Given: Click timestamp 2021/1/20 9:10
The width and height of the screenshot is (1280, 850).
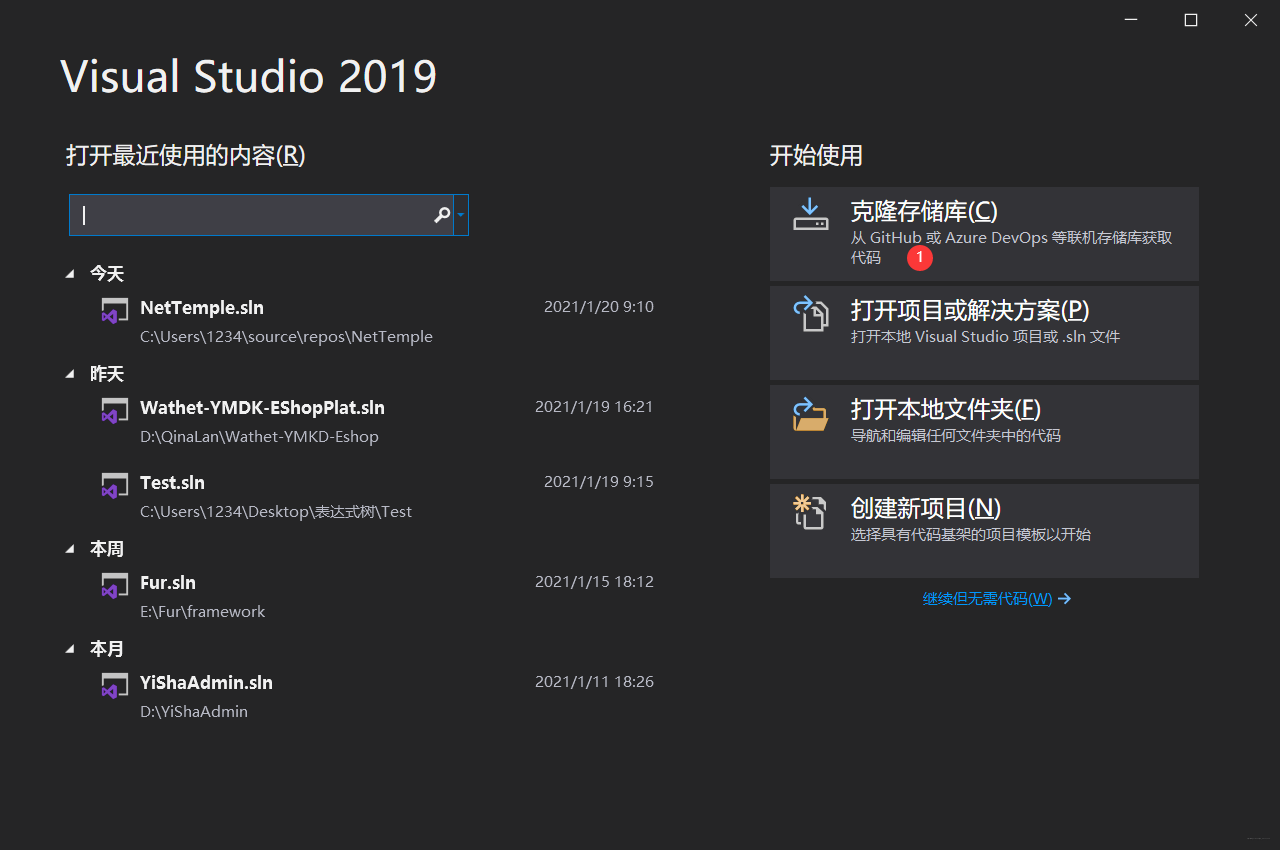Looking at the screenshot, I should pos(599,307).
